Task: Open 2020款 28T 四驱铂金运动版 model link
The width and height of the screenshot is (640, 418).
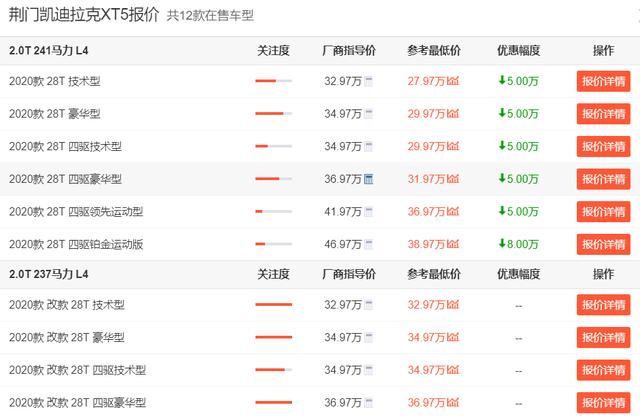Action: 76,245
